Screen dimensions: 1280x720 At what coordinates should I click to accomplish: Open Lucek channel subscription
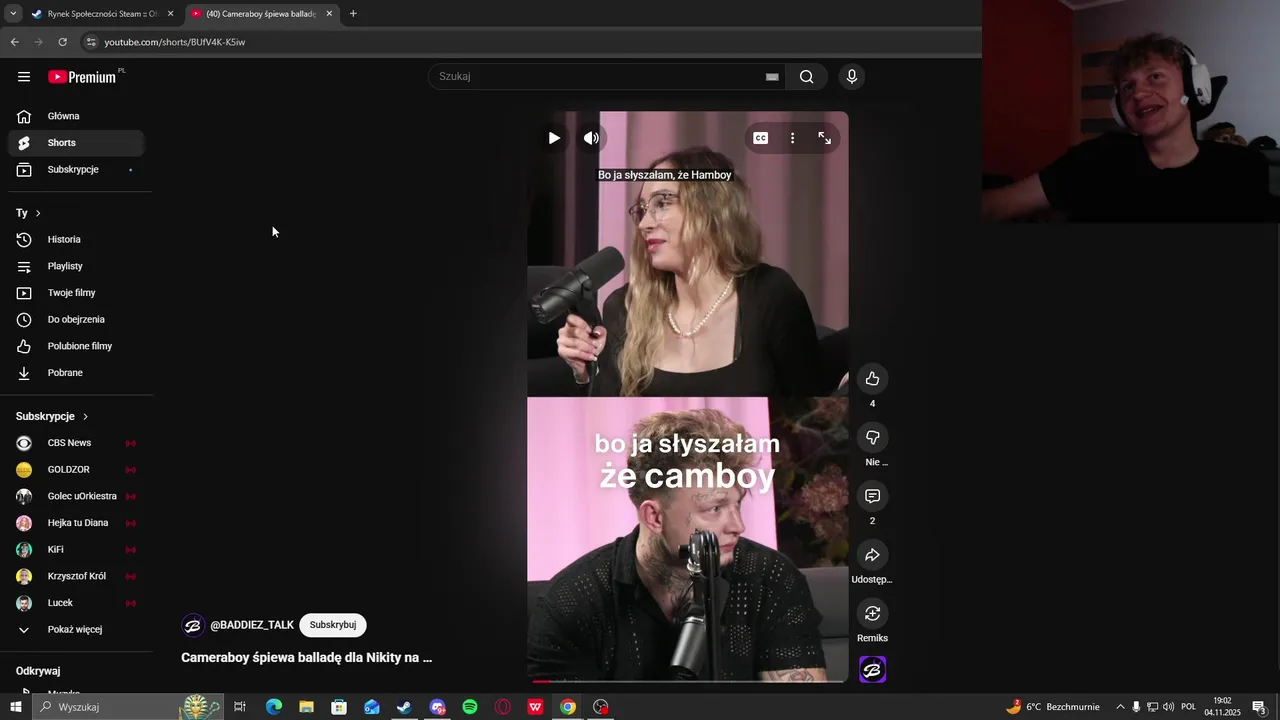tap(76, 603)
